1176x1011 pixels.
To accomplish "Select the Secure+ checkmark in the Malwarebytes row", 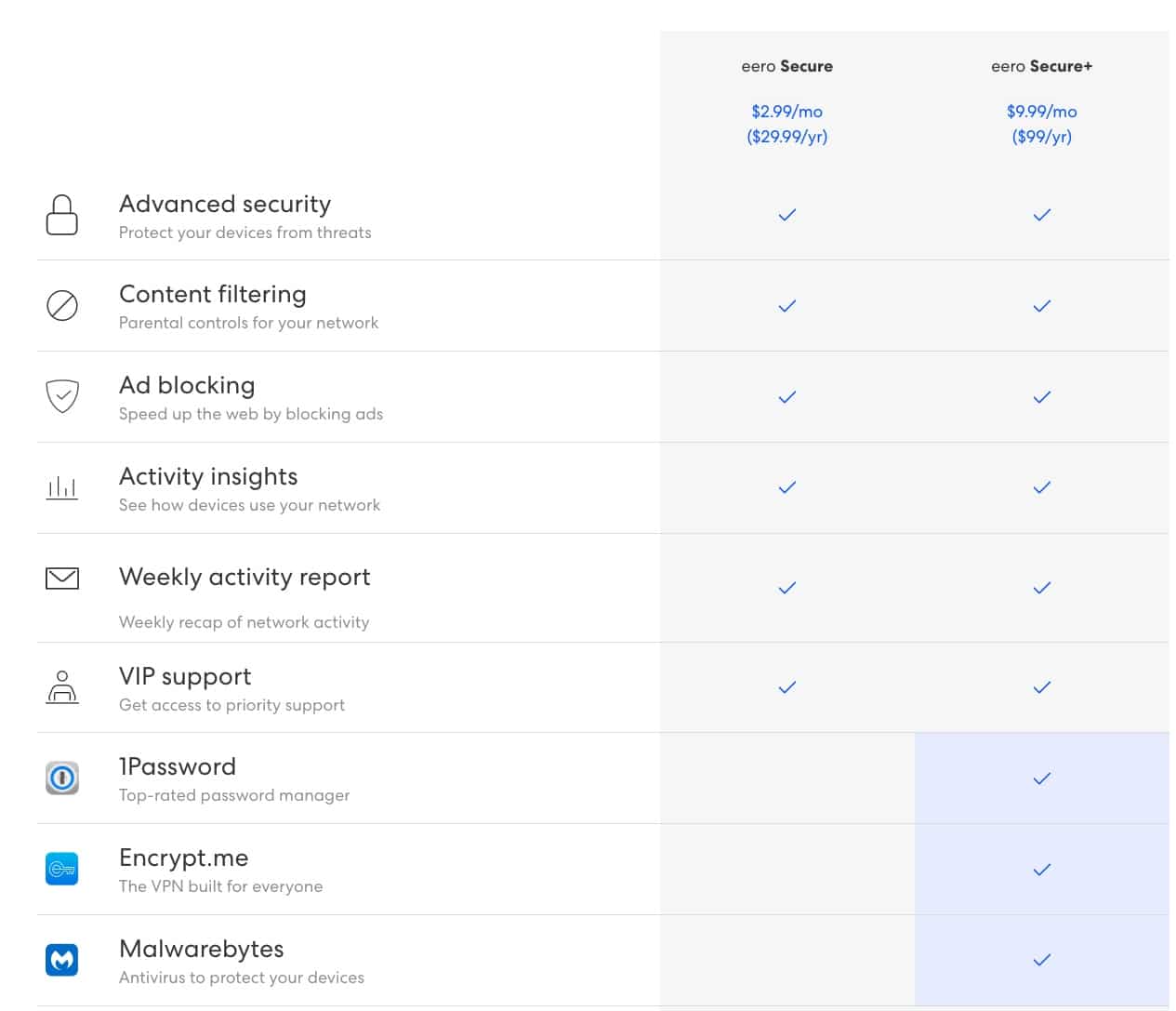I will [x=1042, y=960].
